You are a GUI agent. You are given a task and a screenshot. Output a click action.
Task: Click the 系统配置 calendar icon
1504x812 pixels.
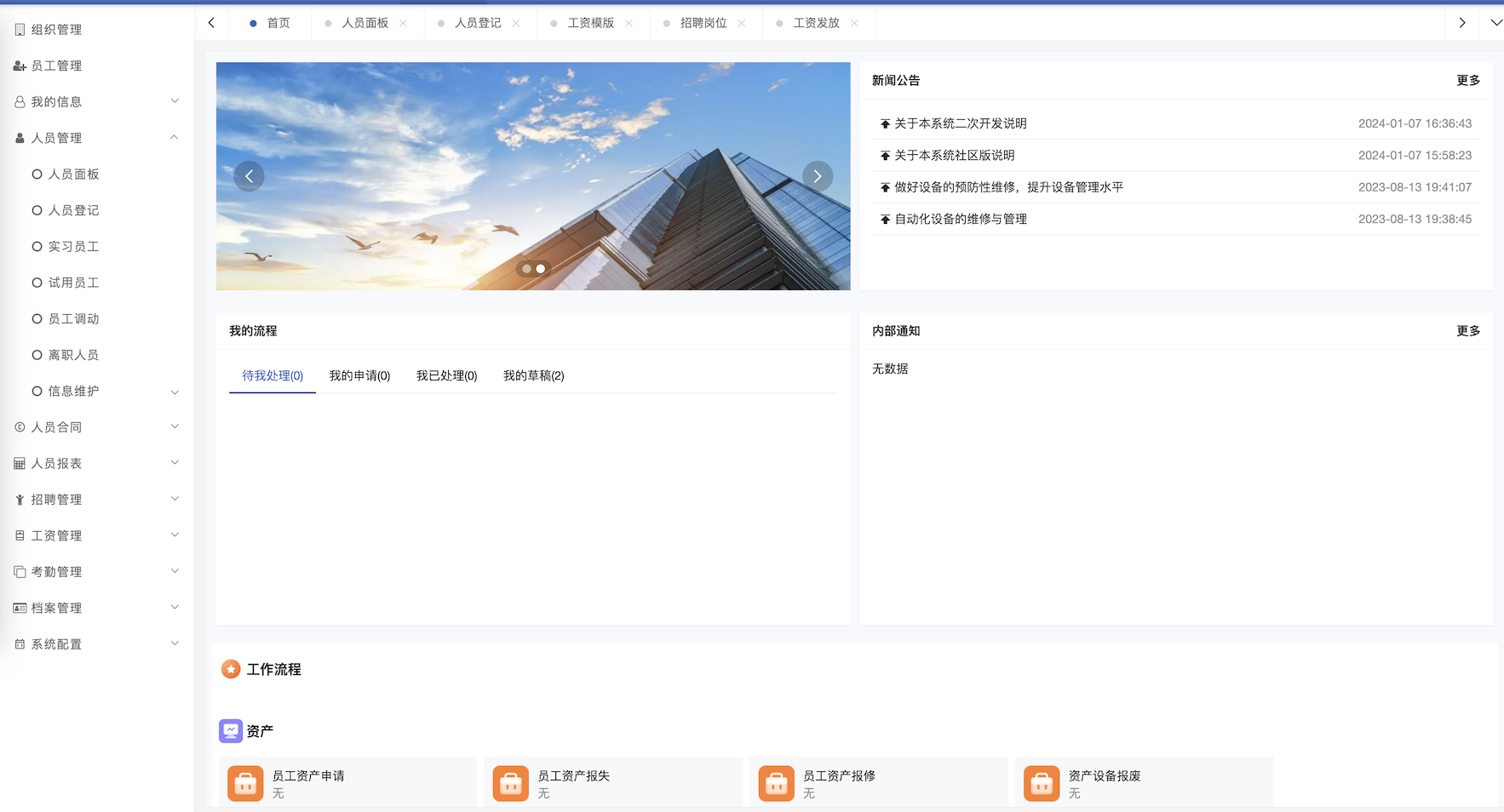20,644
